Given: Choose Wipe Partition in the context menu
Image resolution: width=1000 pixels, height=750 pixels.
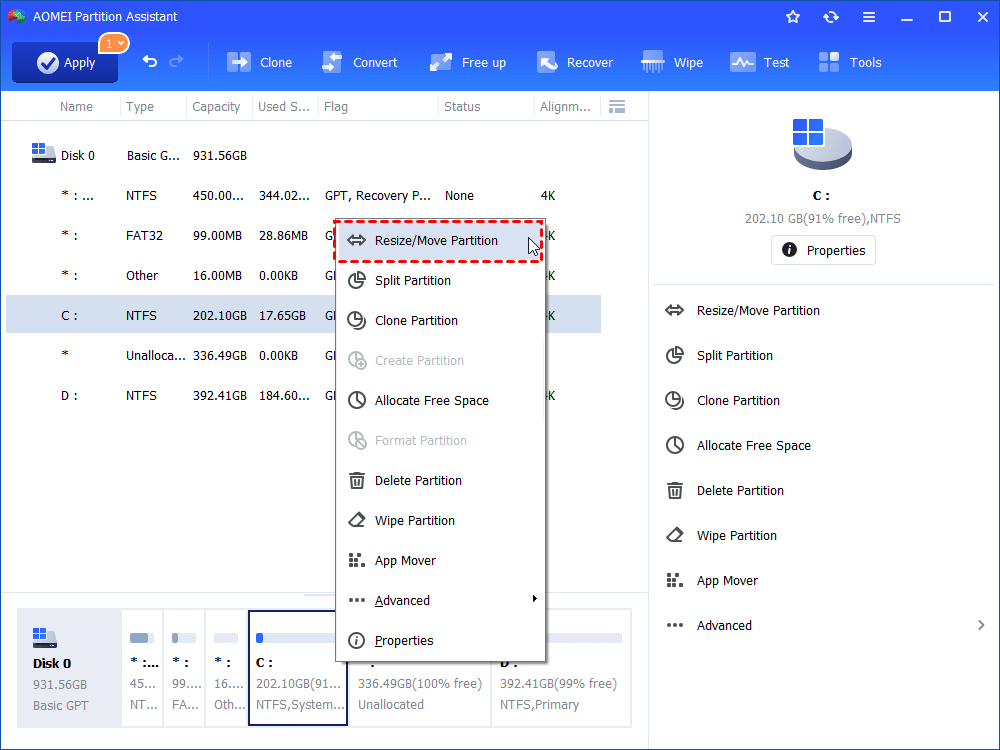Looking at the screenshot, I should coord(439,520).
